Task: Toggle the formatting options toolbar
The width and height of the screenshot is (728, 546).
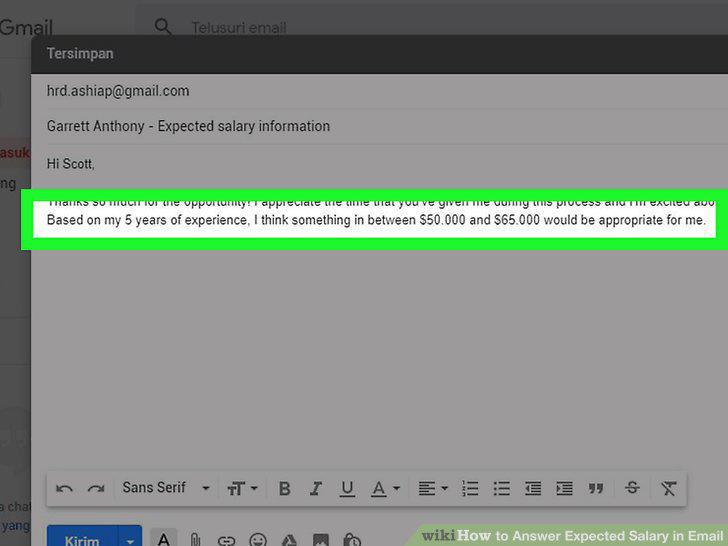Action: (163, 538)
